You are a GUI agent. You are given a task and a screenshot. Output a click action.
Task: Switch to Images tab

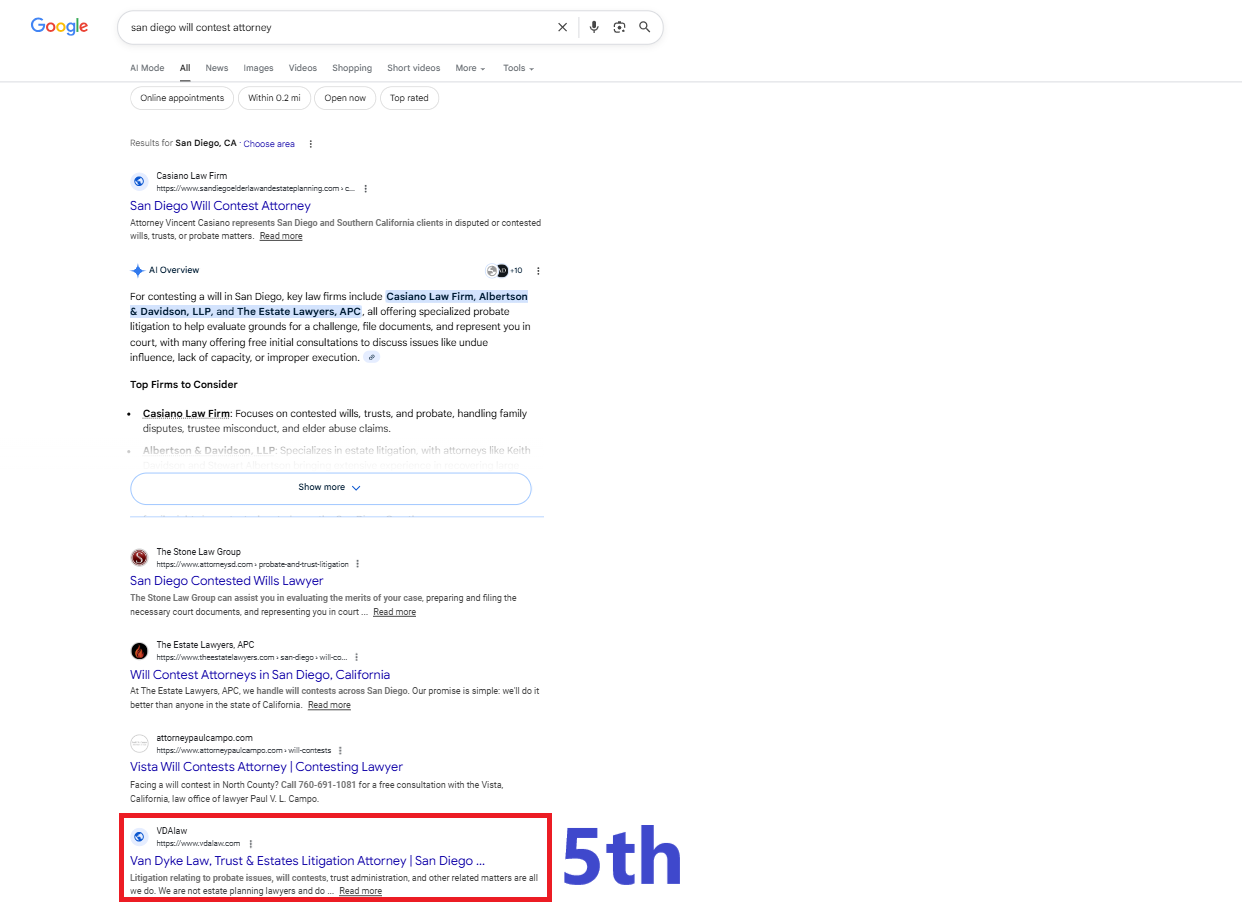click(258, 68)
